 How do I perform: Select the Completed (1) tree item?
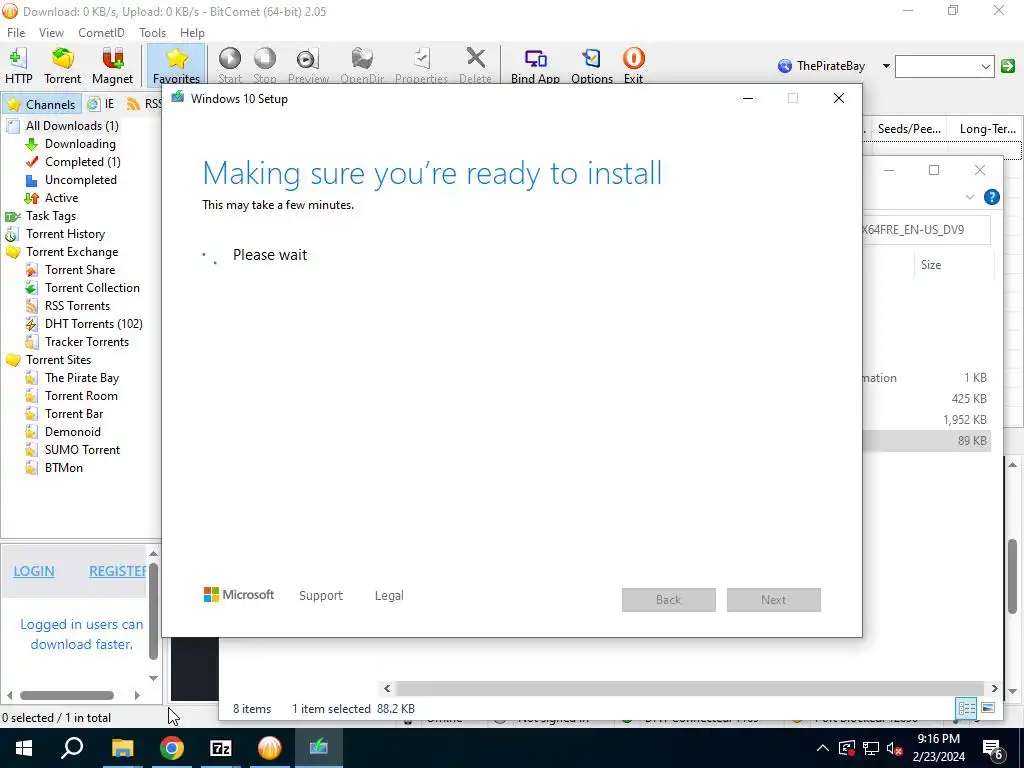[x=82, y=161]
